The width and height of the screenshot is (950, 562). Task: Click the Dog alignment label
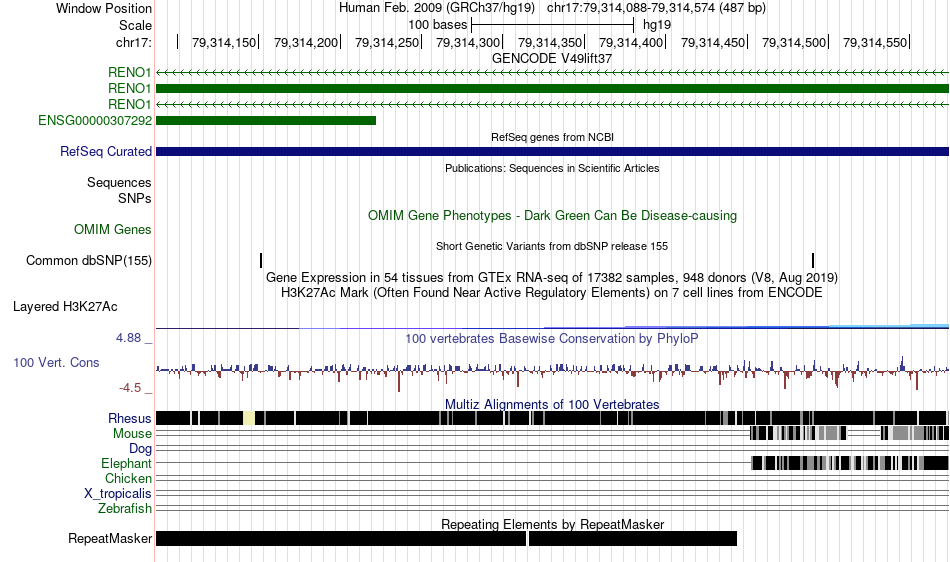[141, 449]
